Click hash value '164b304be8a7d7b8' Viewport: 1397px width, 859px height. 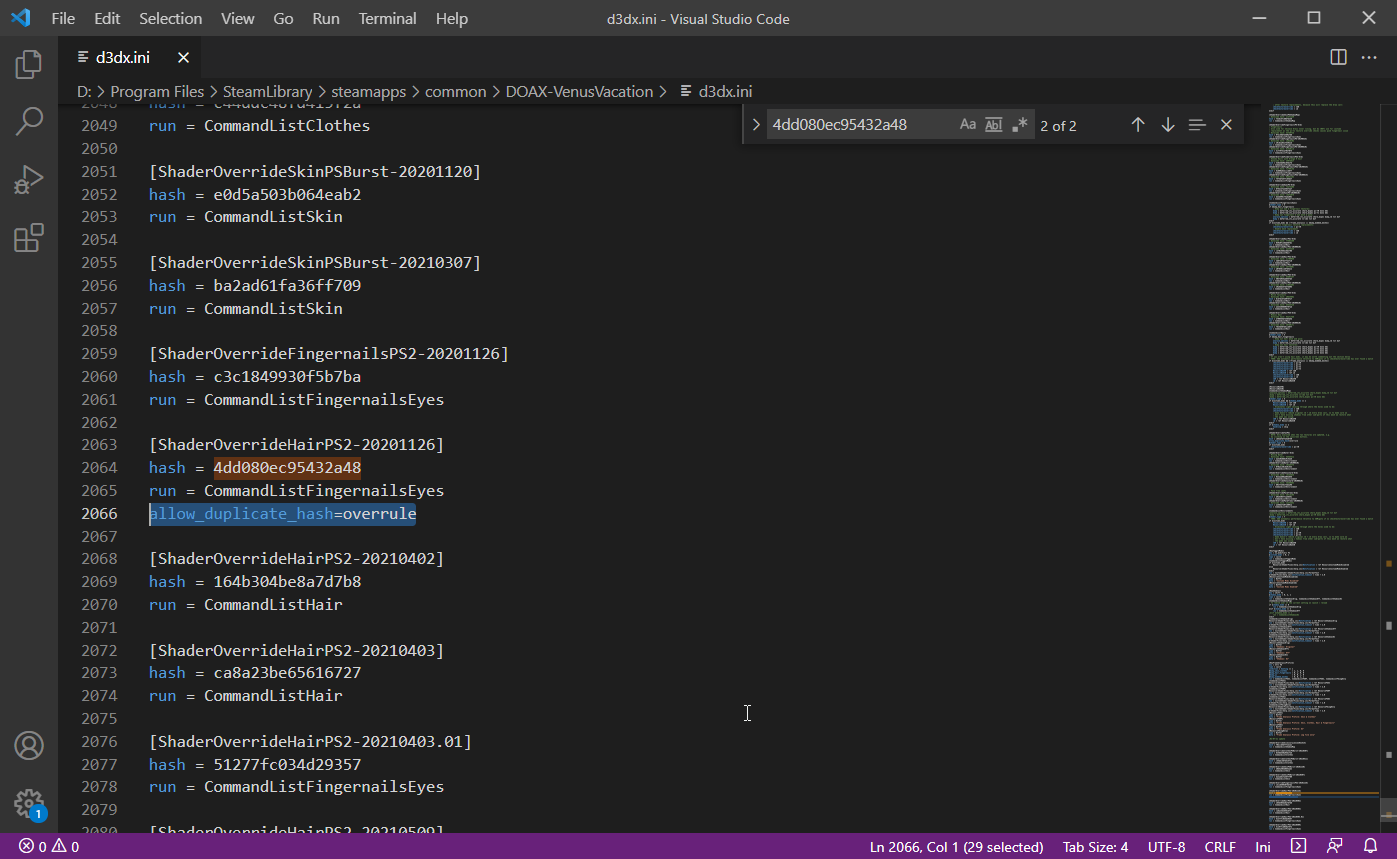point(287,582)
